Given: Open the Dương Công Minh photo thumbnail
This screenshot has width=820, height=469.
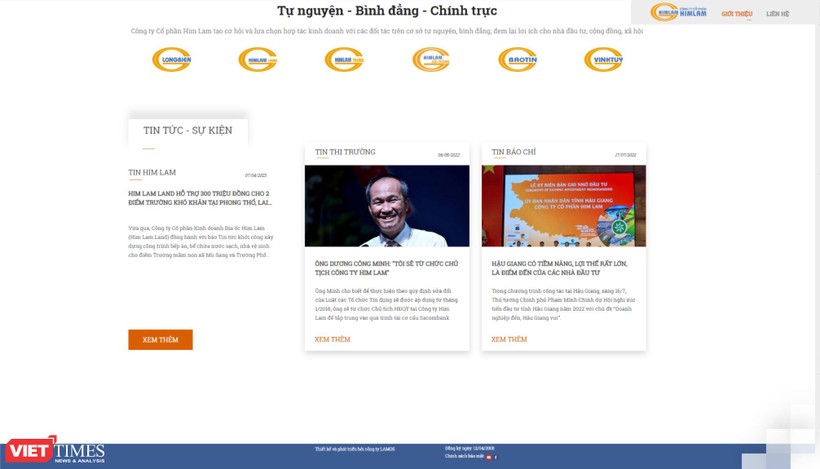Looking at the screenshot, I should coord(387,206).
